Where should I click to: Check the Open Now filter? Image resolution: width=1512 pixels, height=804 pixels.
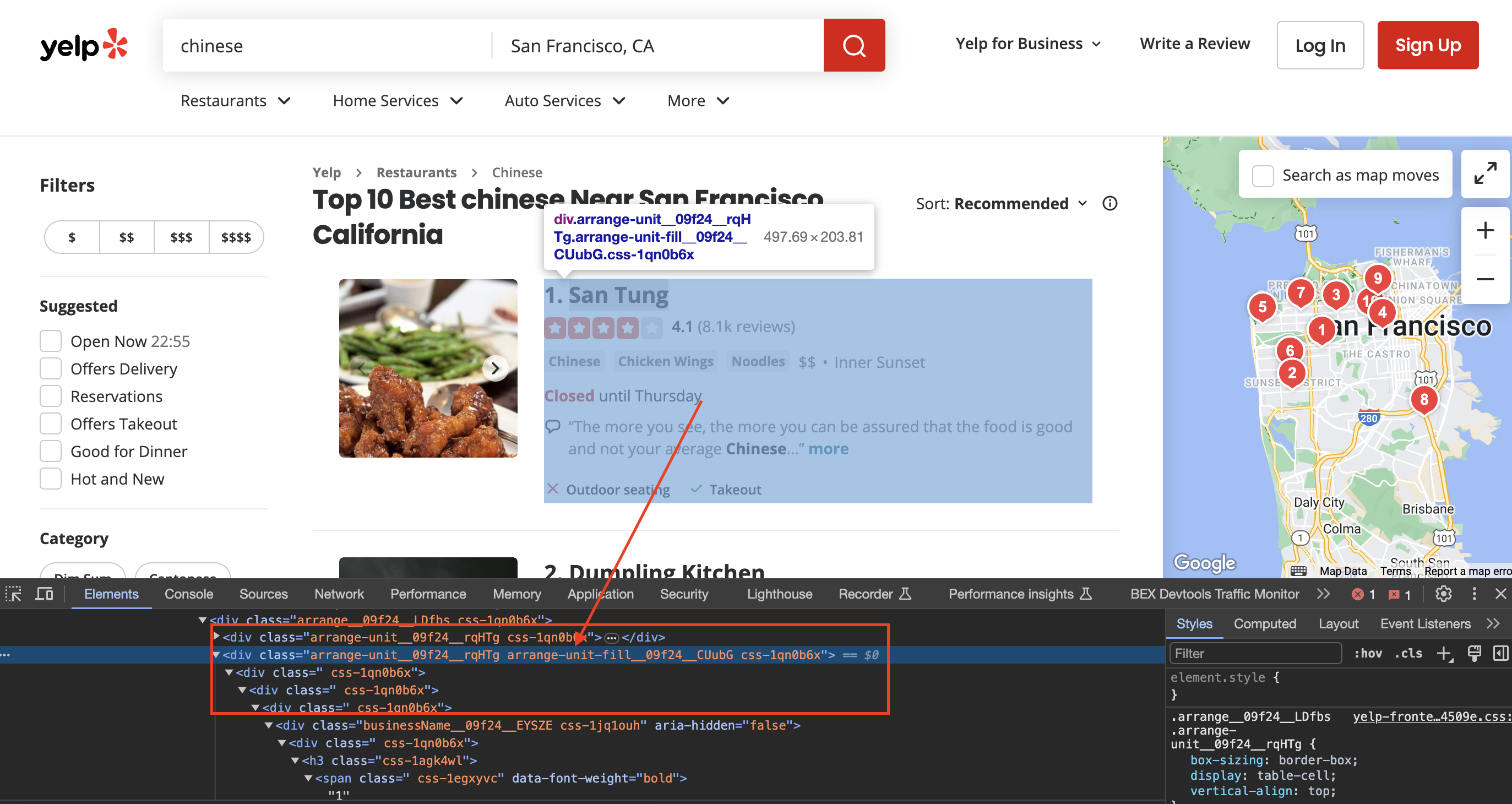(x=51, y=340)
